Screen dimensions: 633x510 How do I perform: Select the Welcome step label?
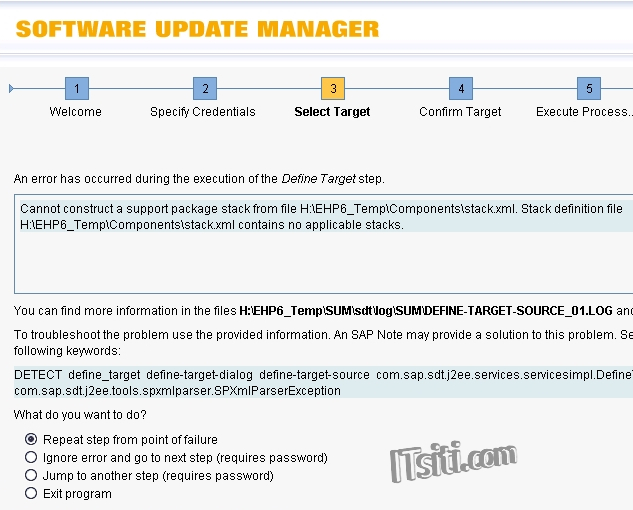click(x=75, y=112)
